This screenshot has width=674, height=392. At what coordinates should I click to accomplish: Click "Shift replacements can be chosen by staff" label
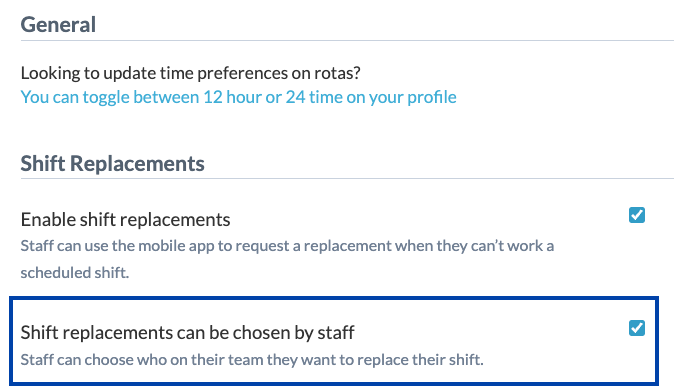click(187, 333)
